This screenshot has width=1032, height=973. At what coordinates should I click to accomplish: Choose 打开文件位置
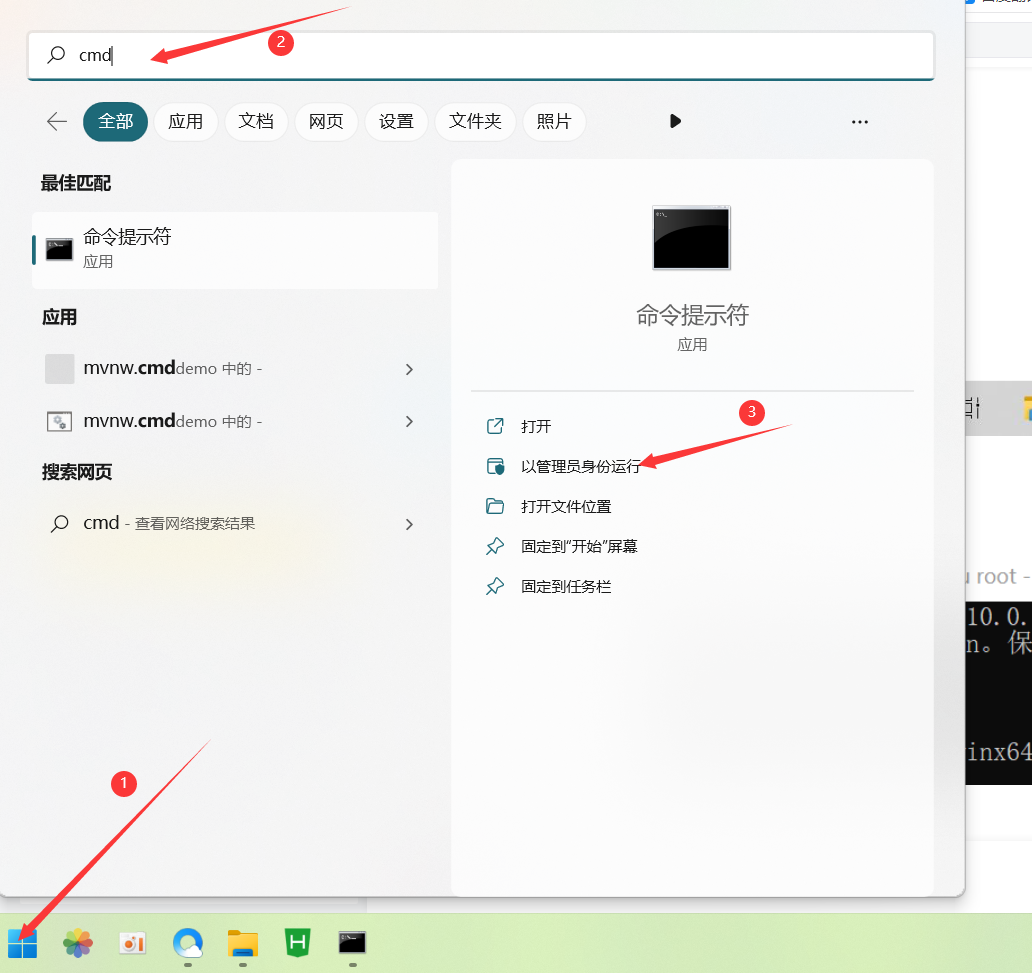tap(566, 506)
